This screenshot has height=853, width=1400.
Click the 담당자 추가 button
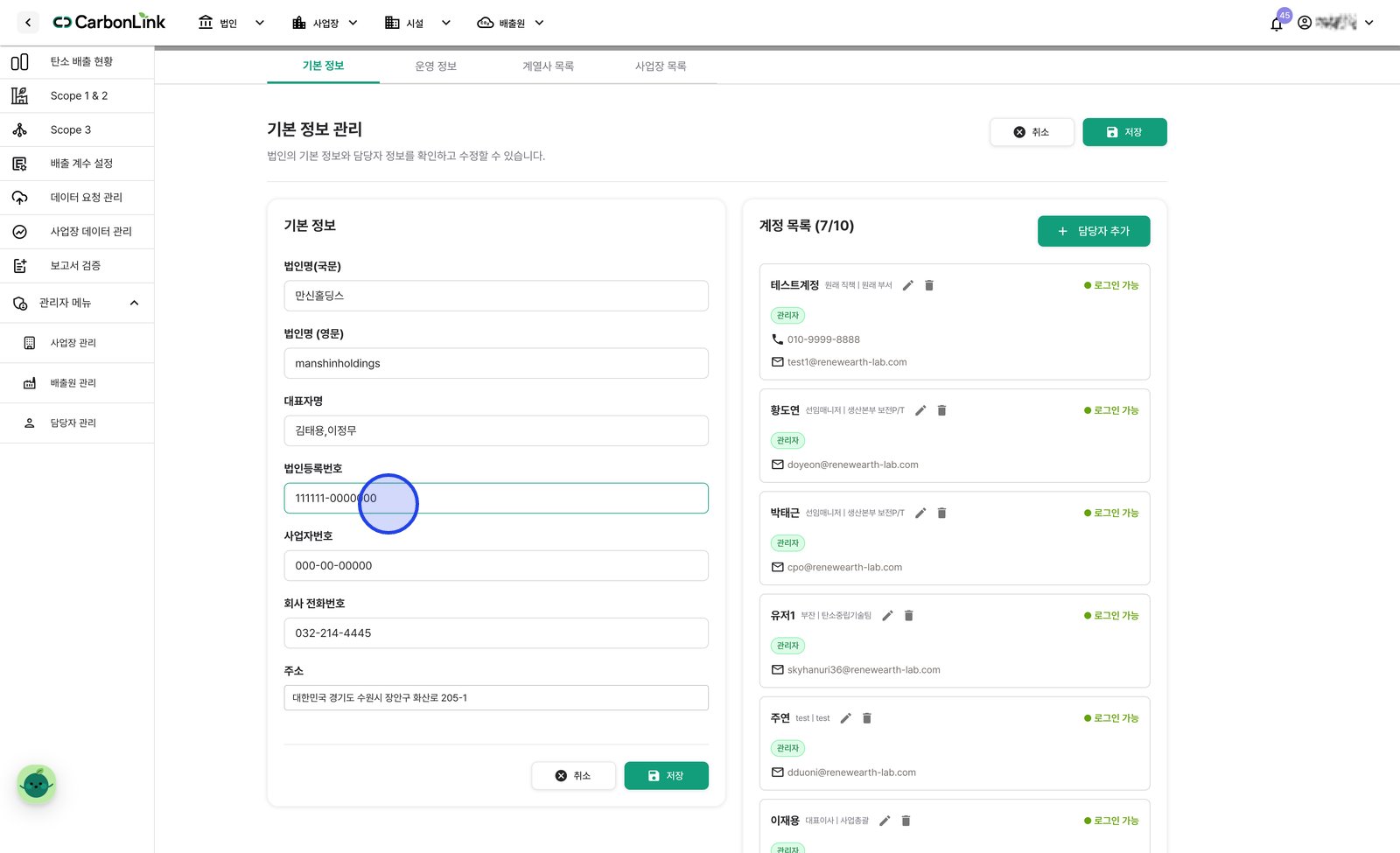tap(1094, 231)
